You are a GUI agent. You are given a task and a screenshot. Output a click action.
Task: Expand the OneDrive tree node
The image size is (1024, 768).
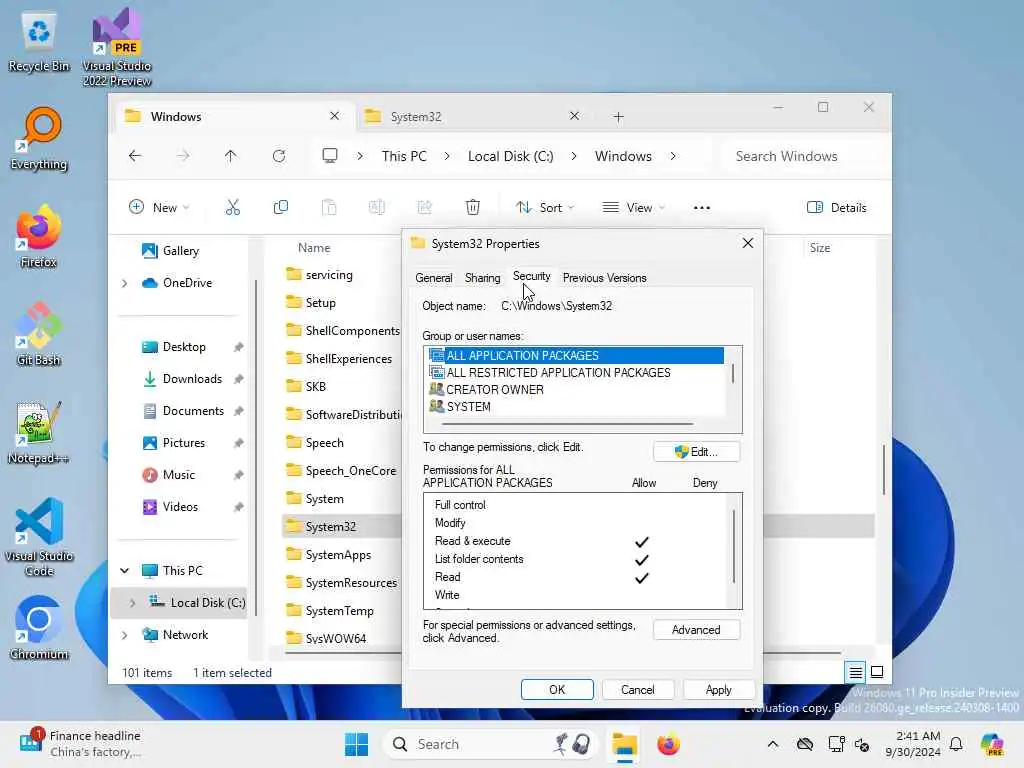[x=124, y=283]
